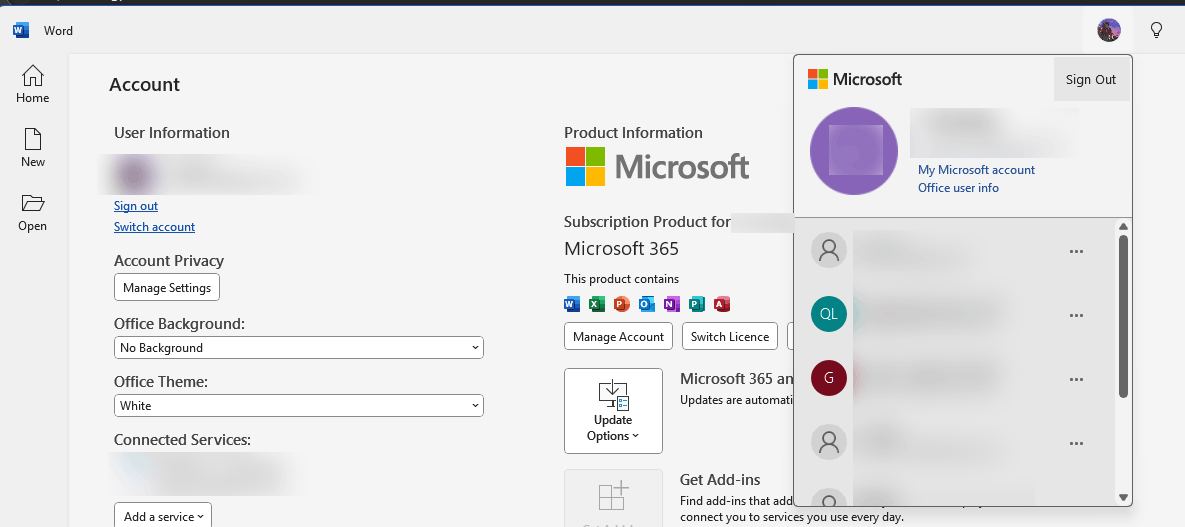This screenshot has width=1185, height=527.
Task: Click the Sign out link under User Information
Action: (x=136, y=206)
